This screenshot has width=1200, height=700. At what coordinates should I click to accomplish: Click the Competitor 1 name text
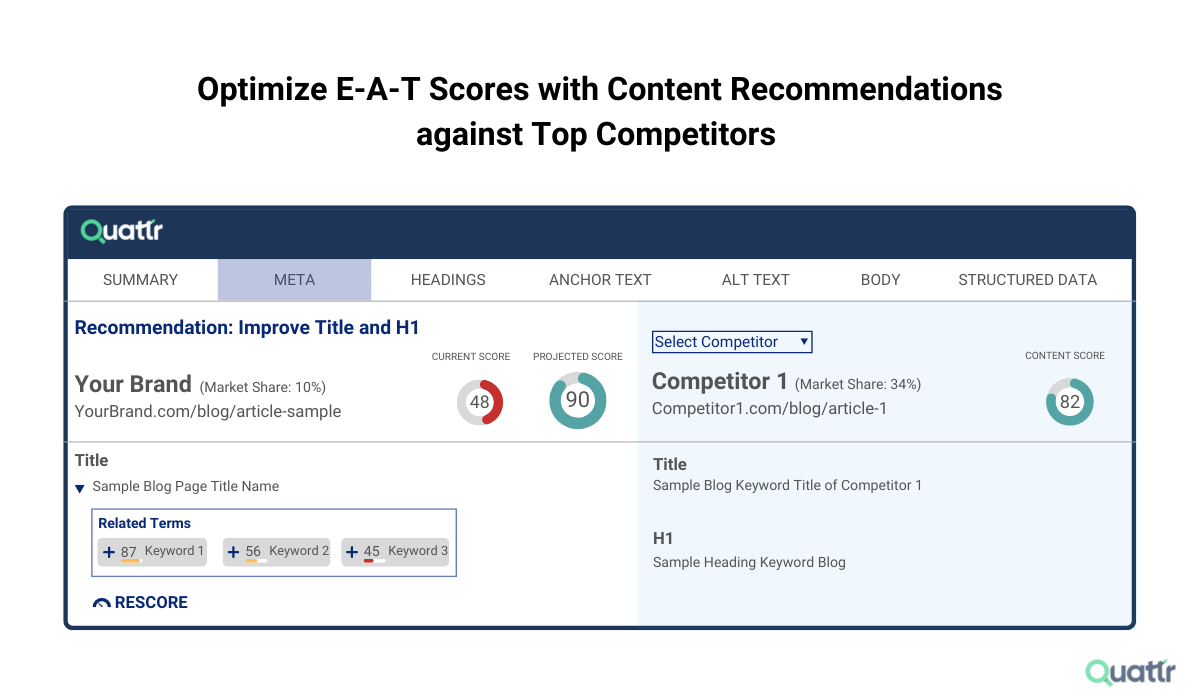pos(719,381)
